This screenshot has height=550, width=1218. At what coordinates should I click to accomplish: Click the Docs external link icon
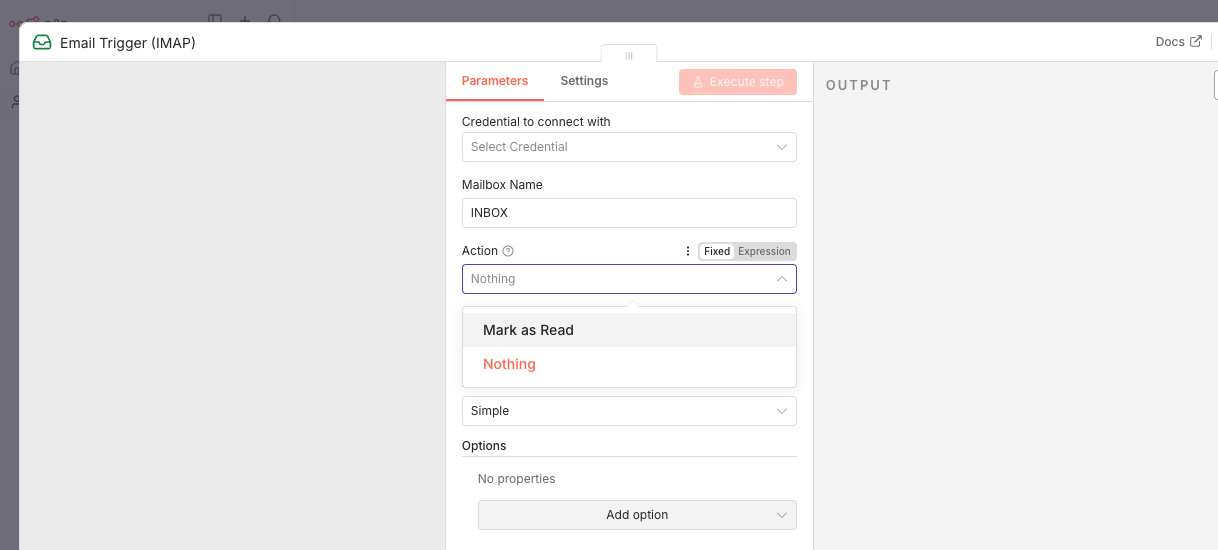click(x=1194, y=42)
